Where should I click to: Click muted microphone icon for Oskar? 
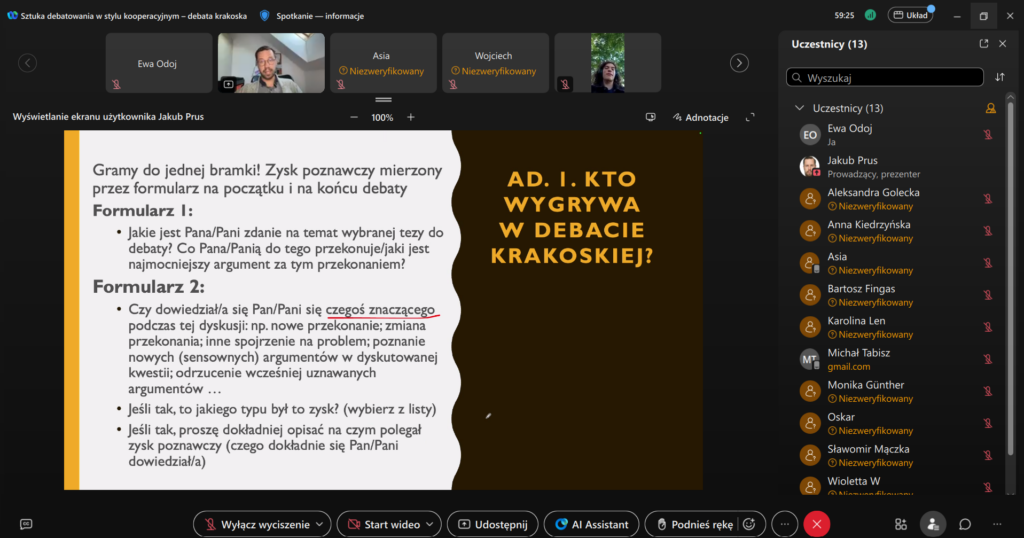click(988, 422)
